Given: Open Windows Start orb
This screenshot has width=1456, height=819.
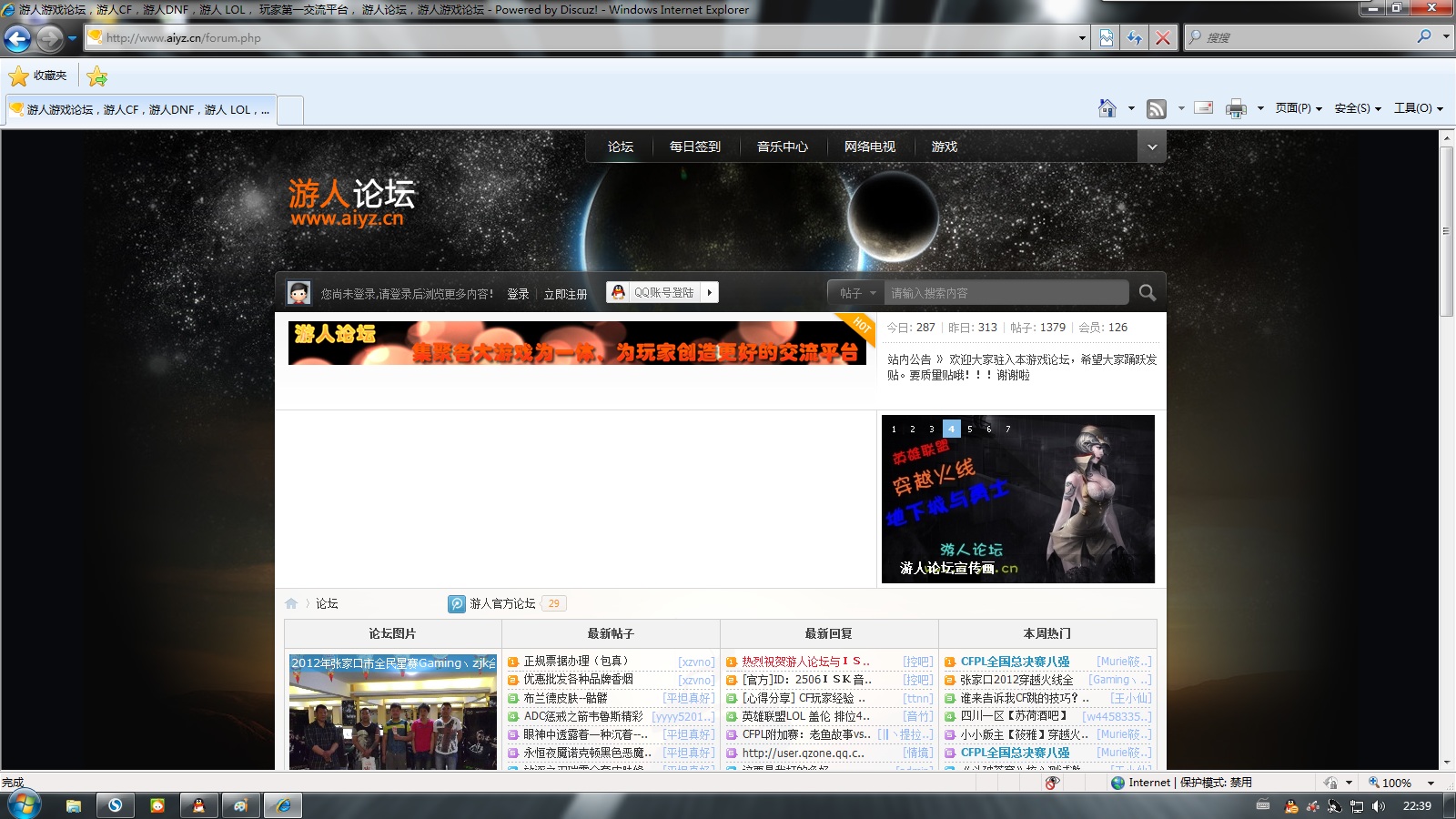Looking at the screenshot, I should [x=24, y=804].
